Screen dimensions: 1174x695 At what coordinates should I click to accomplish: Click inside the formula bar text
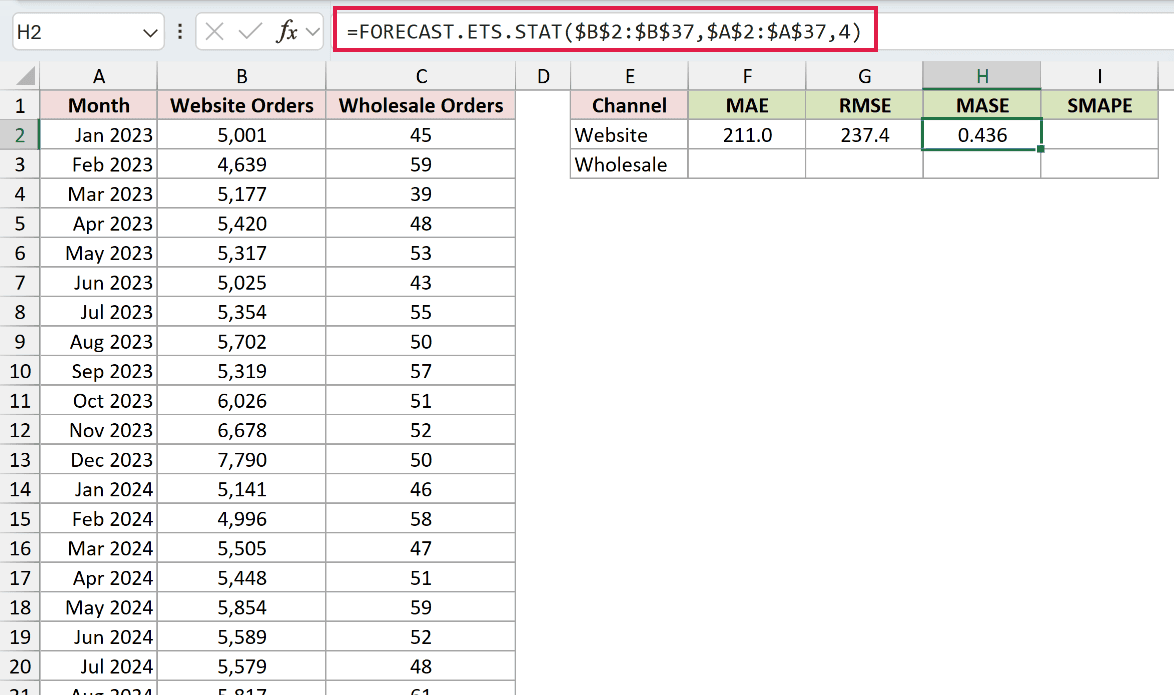click(x=605, y=31)
